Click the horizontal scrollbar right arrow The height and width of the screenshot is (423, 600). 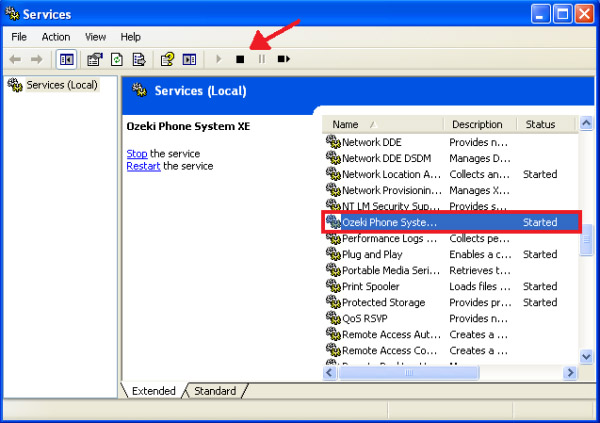point(570,372)
